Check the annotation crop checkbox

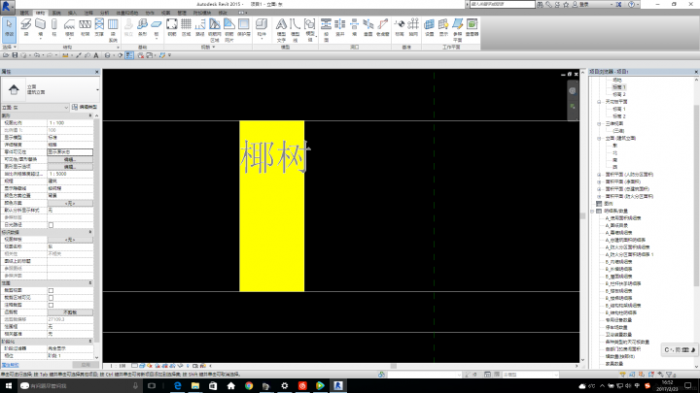(x=51, y=305)
